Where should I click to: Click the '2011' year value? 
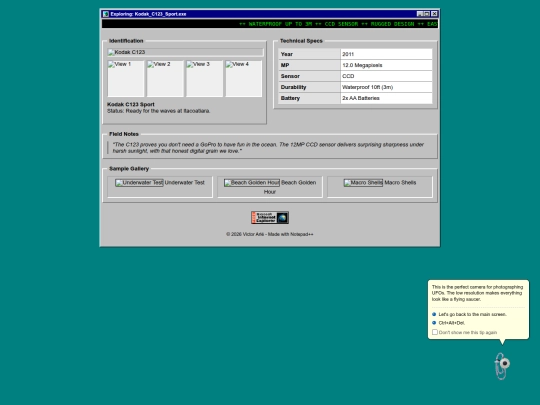coord(348,54)
